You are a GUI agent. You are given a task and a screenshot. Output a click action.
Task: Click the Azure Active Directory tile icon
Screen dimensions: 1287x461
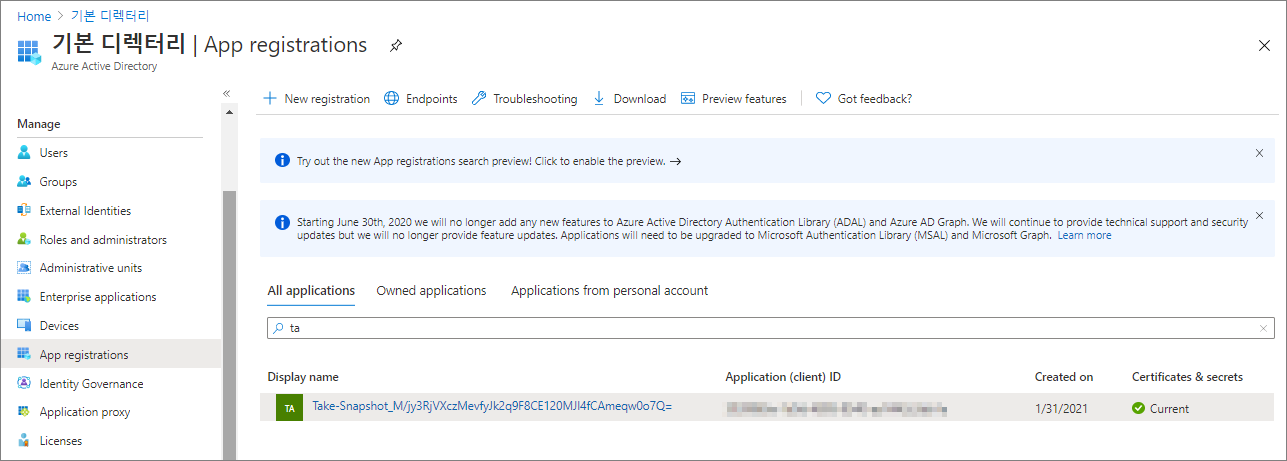(x=29, y=53)
